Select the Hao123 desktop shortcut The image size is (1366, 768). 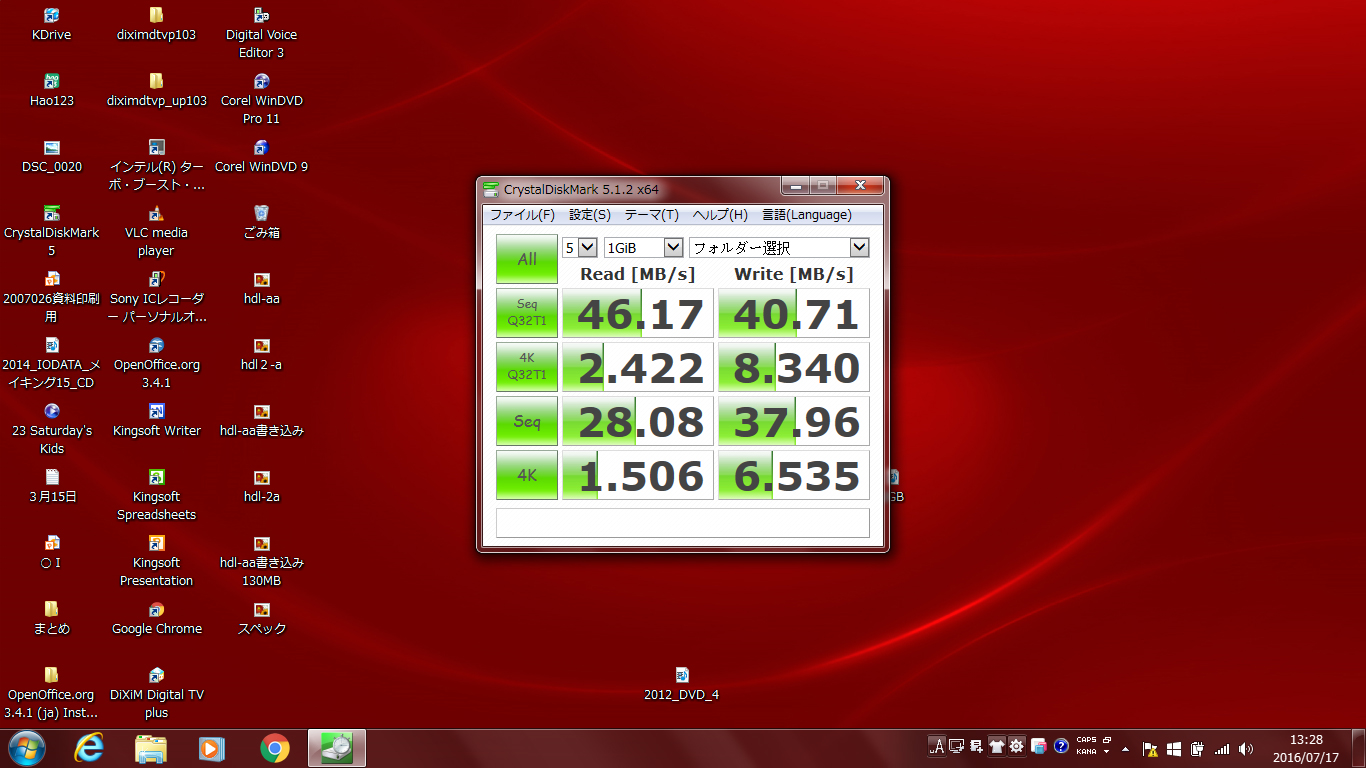click(x=52, y=91)
